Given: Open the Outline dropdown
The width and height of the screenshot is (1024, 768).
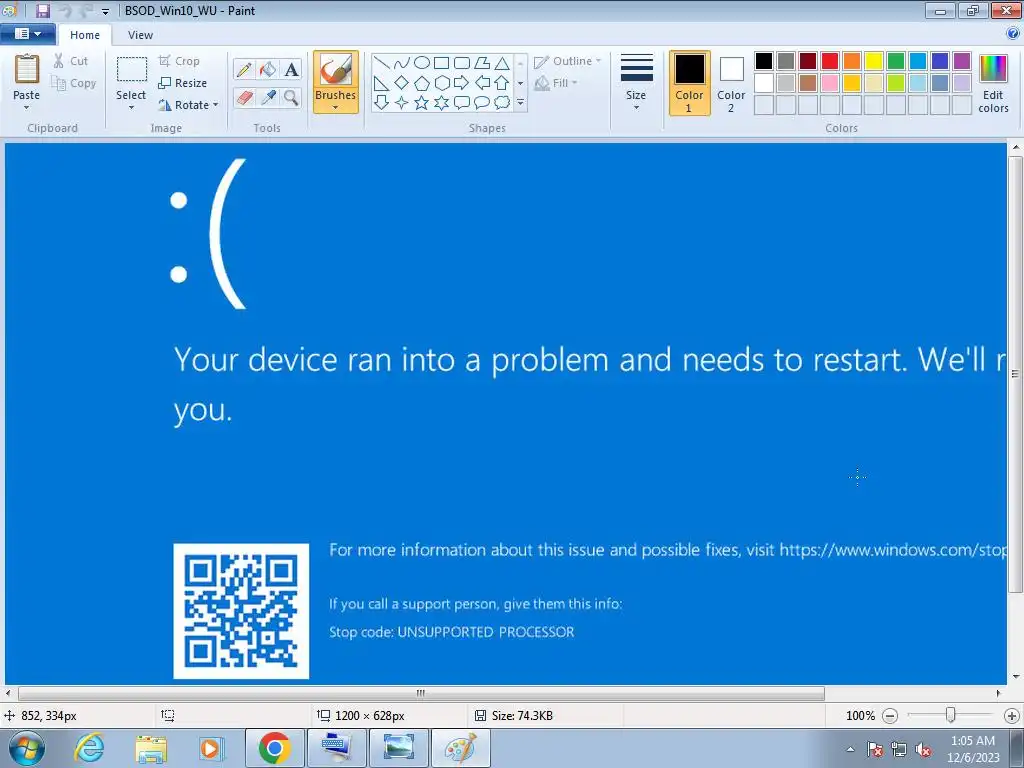Looking at the screenshot, I should click(x=567, y=61).
